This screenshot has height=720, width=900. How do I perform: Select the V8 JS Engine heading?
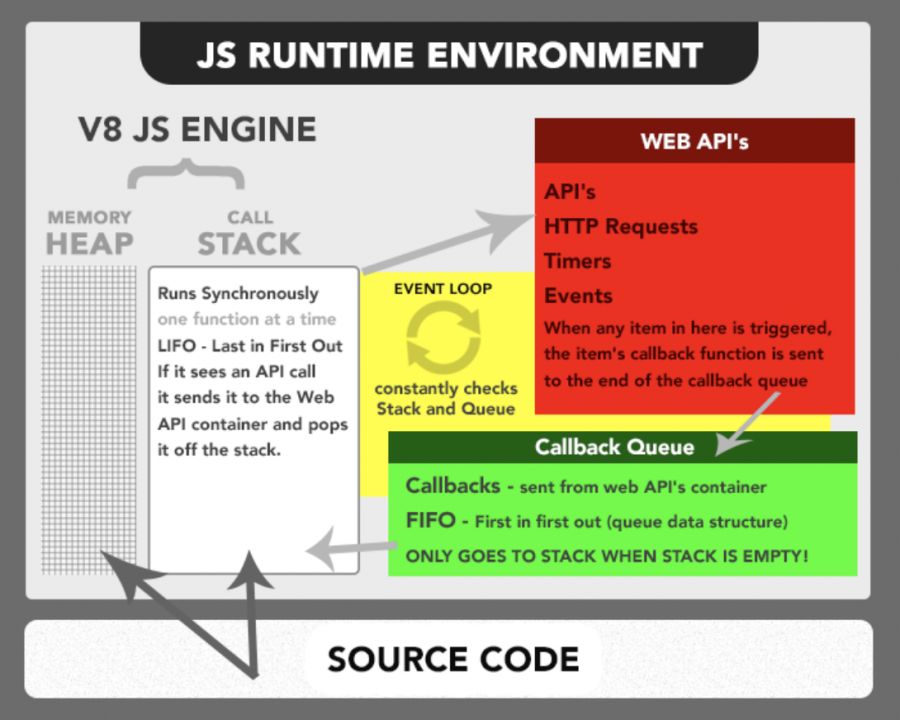[196, 128]
